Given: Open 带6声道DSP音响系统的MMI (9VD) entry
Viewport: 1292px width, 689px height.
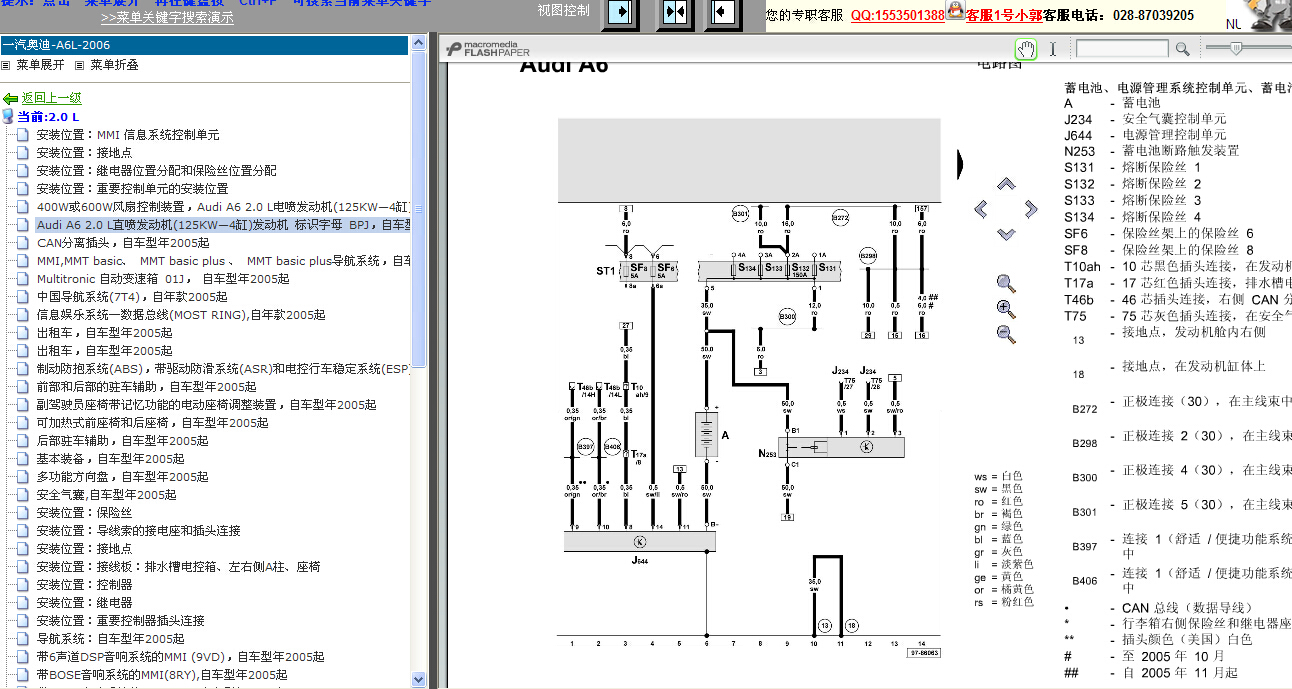Looking at the screenshot, I should click(x=180, y=657).
